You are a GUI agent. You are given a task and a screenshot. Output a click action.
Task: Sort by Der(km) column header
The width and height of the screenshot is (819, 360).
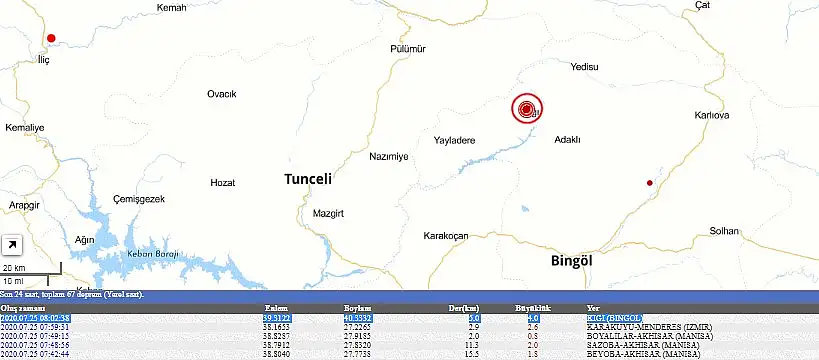[464, 308]
